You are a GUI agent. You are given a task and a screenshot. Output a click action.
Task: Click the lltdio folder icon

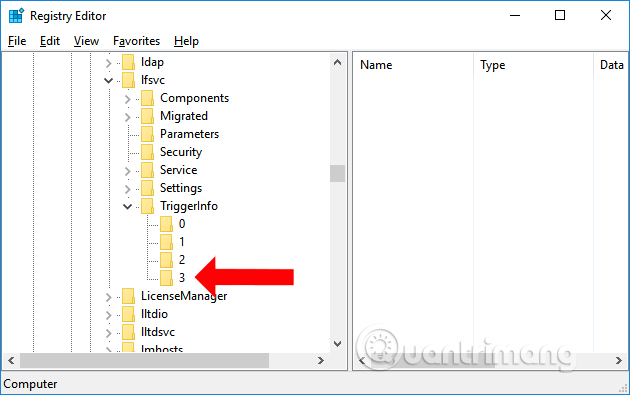(129, 314)
